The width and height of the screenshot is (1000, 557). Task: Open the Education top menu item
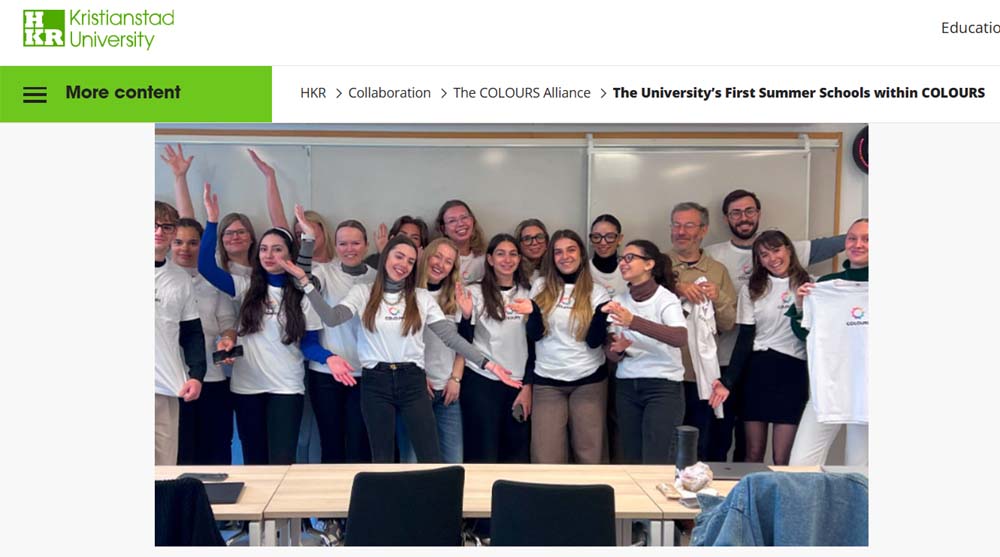970,28
